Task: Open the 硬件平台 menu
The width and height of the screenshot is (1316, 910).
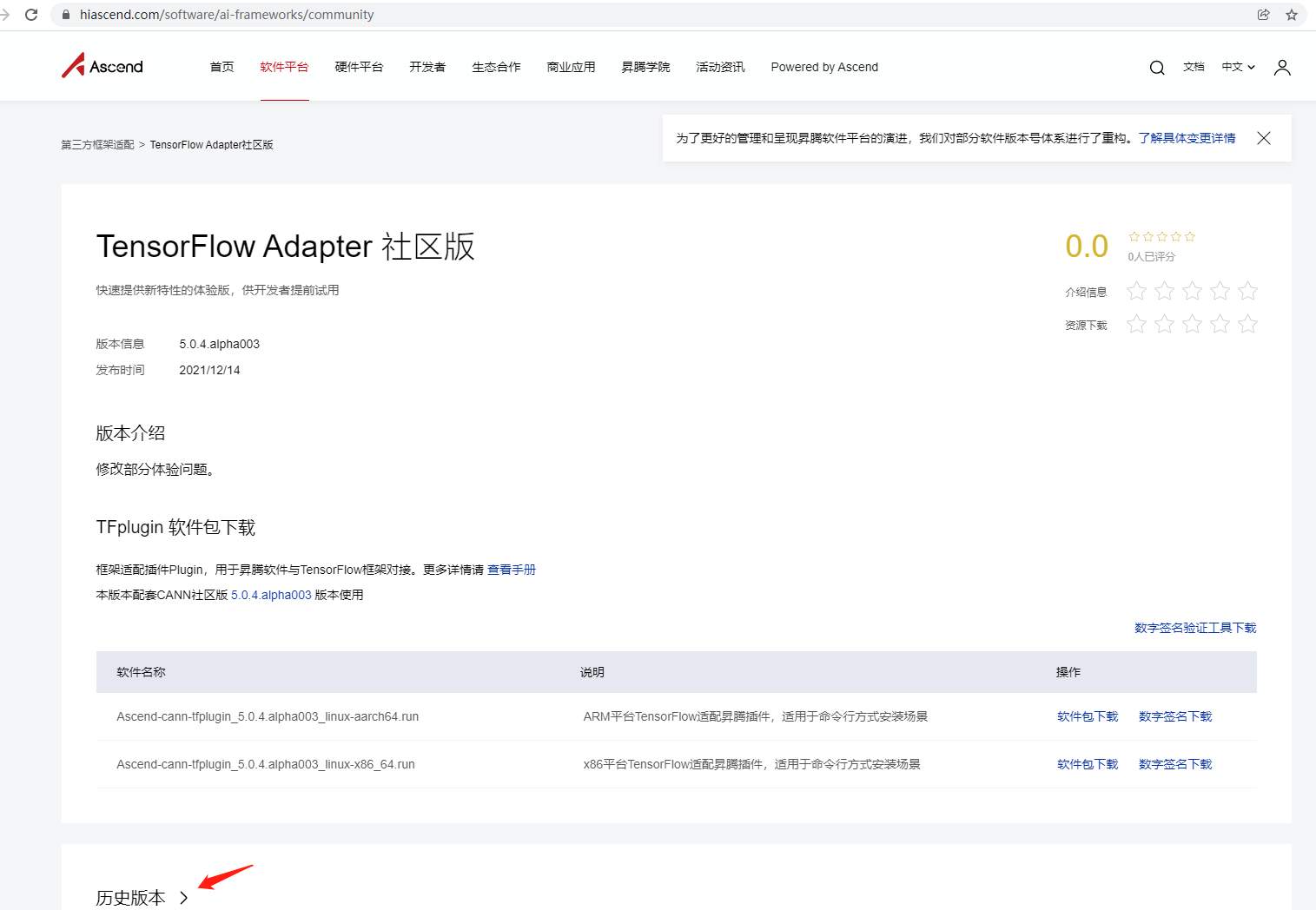Action: pyautogui.click(x=359, y=67)
